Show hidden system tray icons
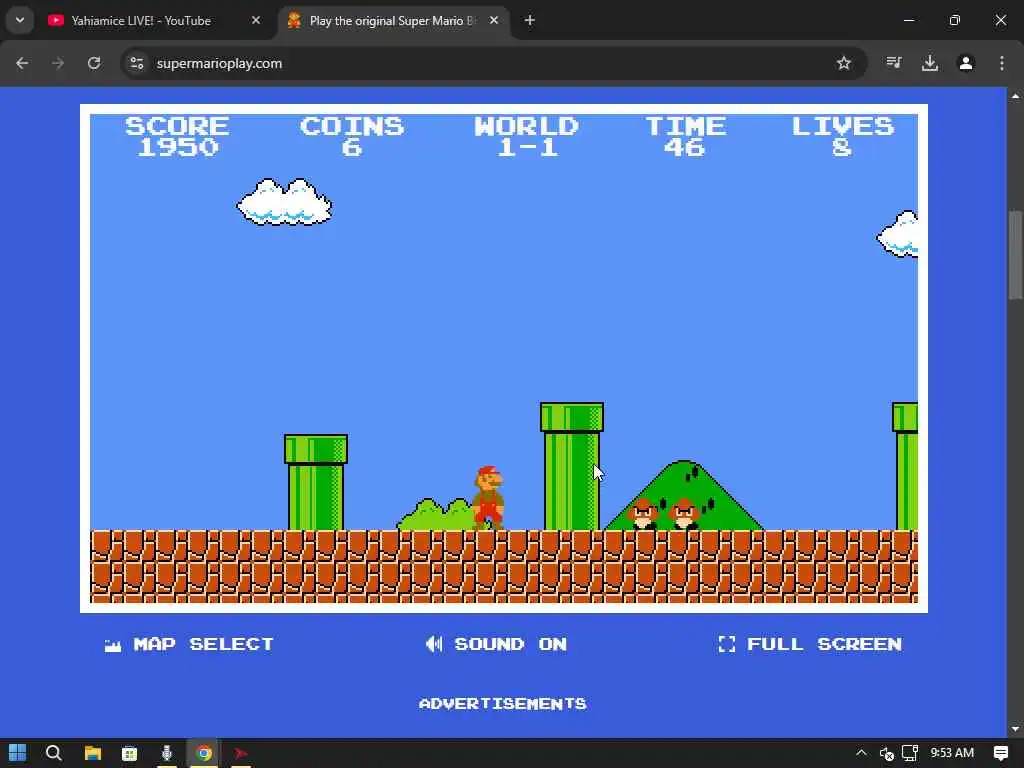 pos(861,753)
